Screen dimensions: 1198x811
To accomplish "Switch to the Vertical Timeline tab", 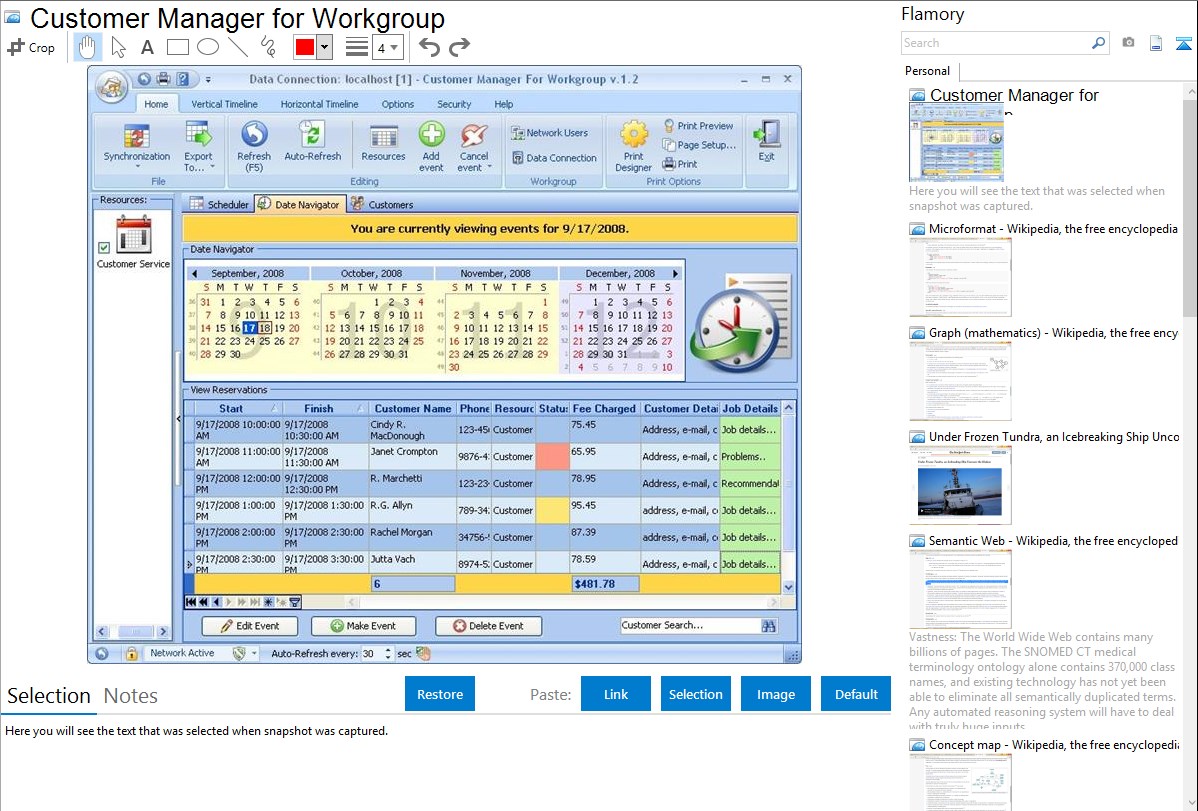I will pyautogui.click(x=224, y=104).
